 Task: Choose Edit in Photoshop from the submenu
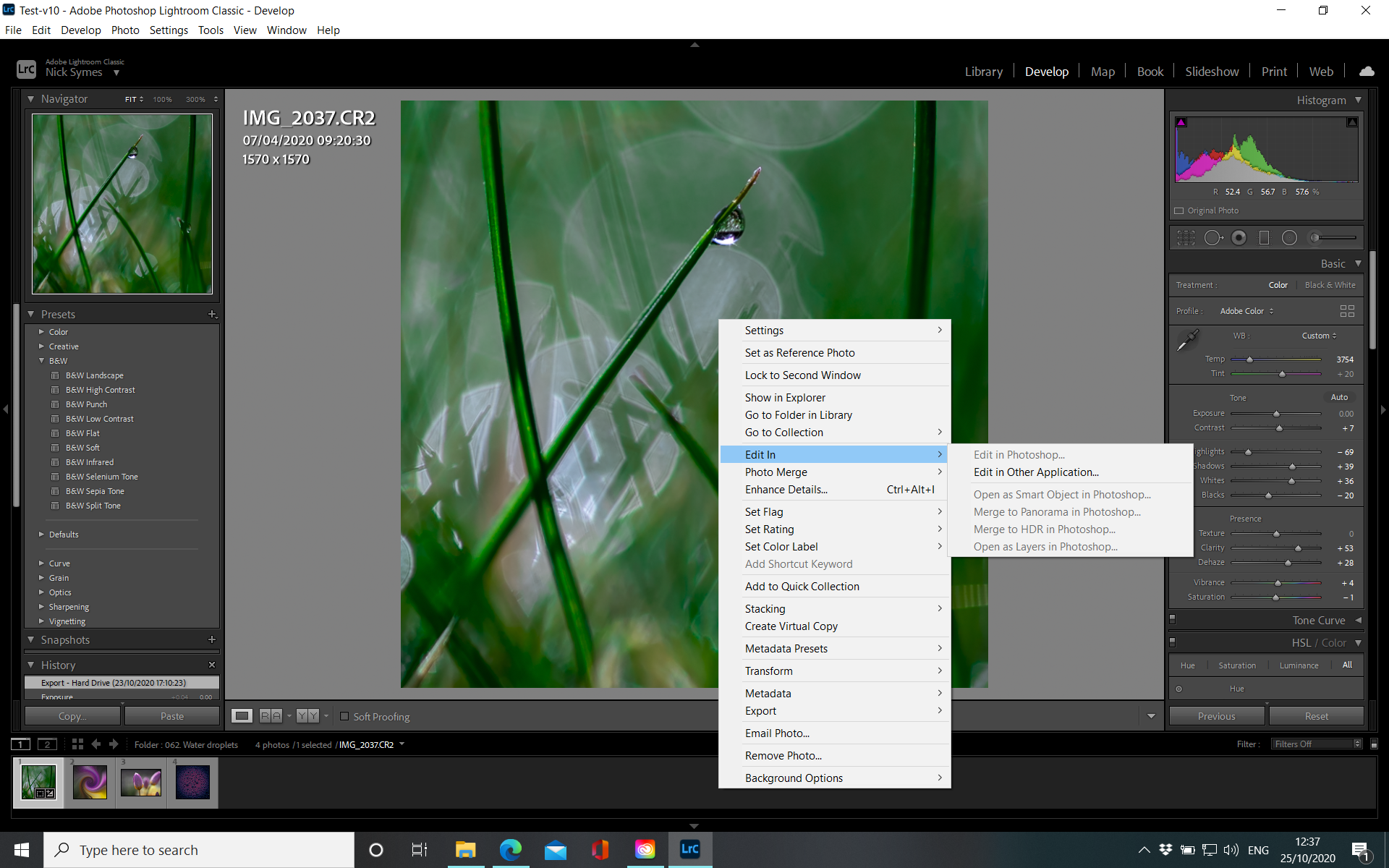(x=1019, y=454)
